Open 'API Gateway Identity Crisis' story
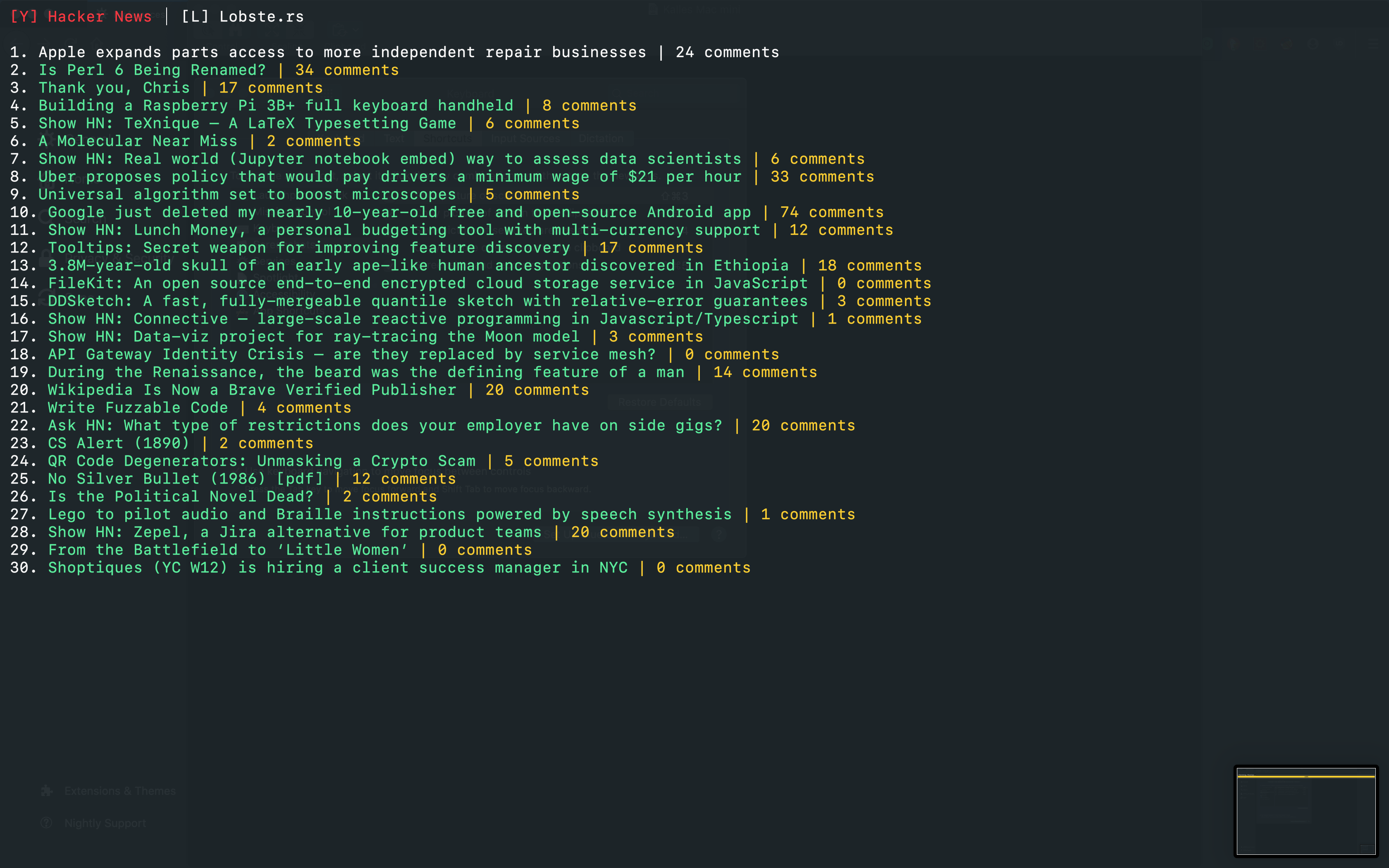The image size is (1389, 868). (x=352, y=355)
